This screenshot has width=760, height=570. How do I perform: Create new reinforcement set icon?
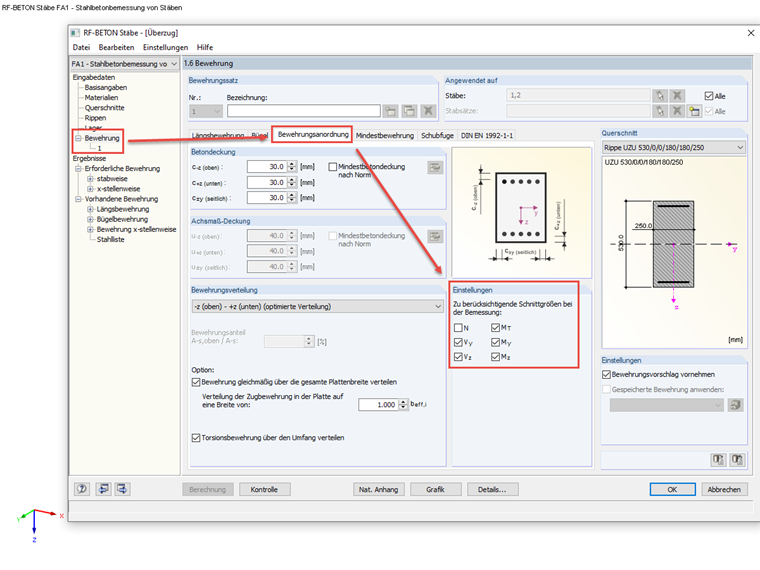pos(390,111)
